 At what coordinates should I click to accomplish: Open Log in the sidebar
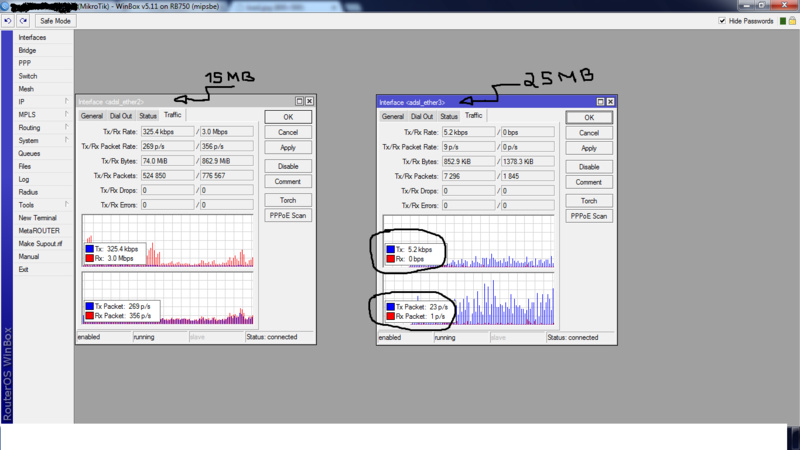click(23, 179)
